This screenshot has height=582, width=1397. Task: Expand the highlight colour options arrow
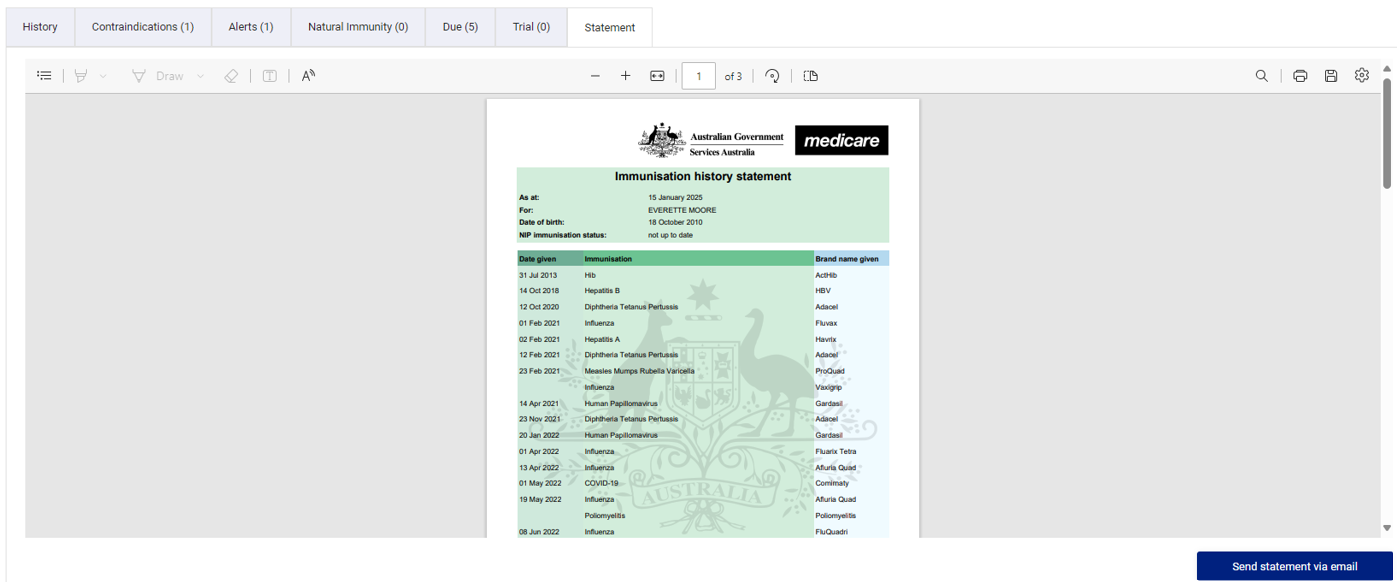click(x=104, y=76)
